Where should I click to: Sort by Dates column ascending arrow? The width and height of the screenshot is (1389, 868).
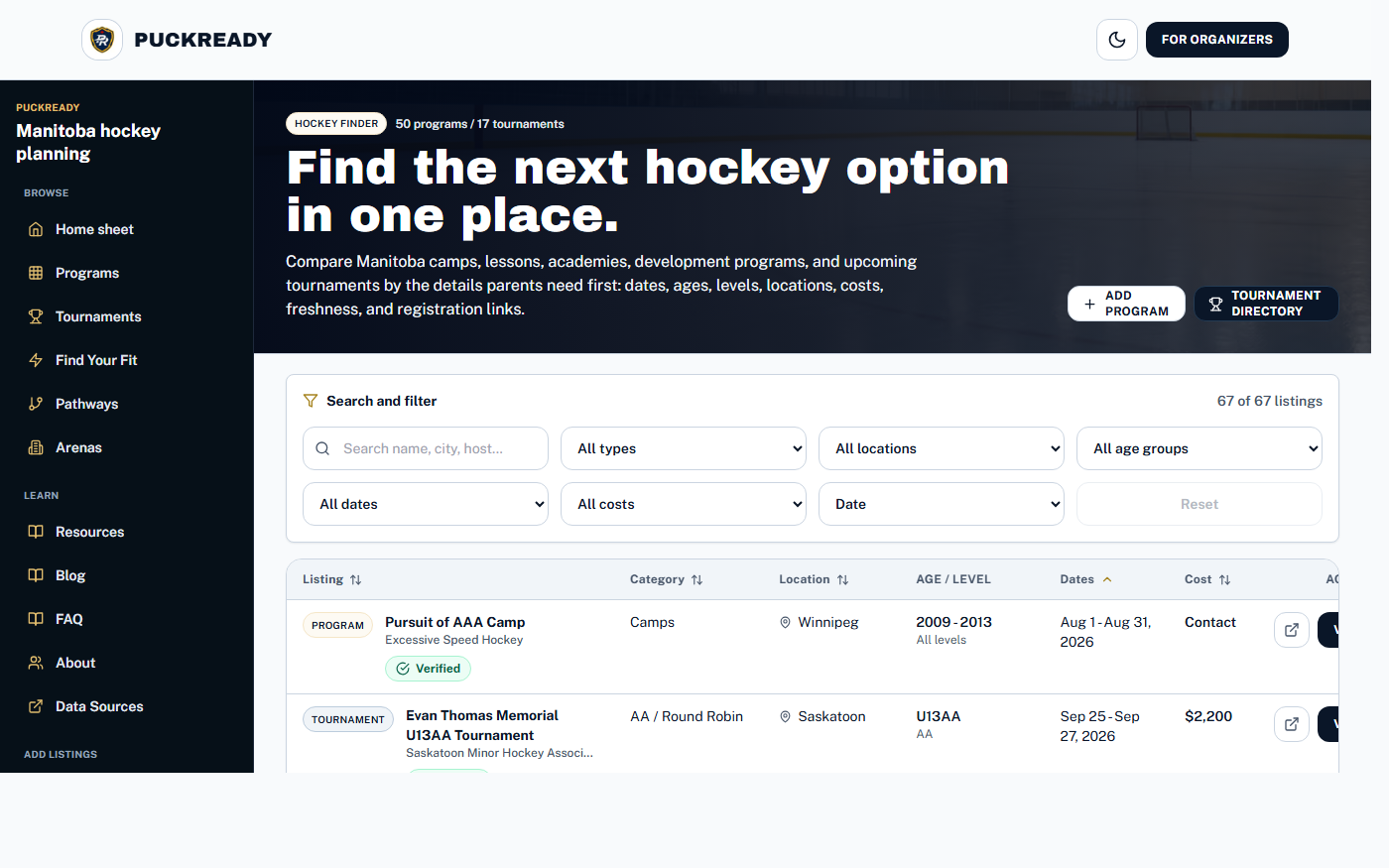(x=1107, y=579)
